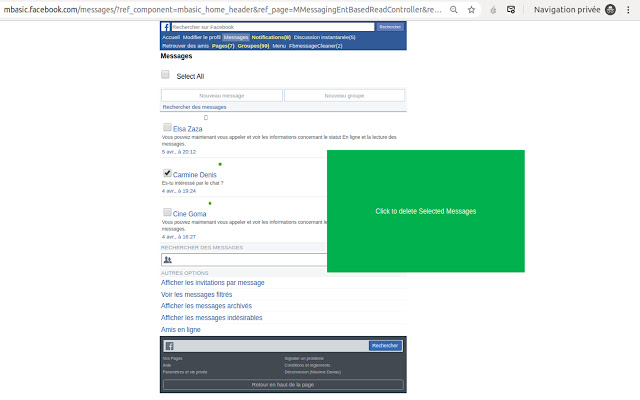Uncheck the Carmine Denis checkbox
The width and height of the screenshot is (640, 400).
pos(167,173)
